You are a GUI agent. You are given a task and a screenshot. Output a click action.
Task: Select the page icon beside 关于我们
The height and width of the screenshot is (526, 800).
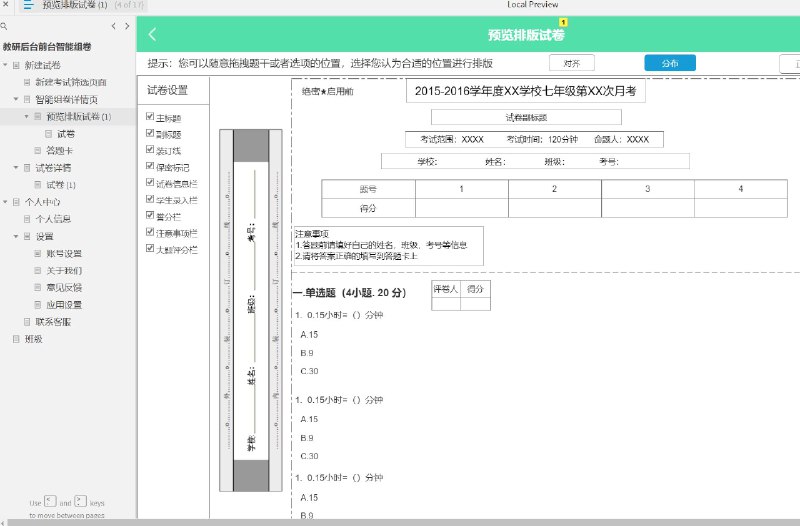coord(38,270)
